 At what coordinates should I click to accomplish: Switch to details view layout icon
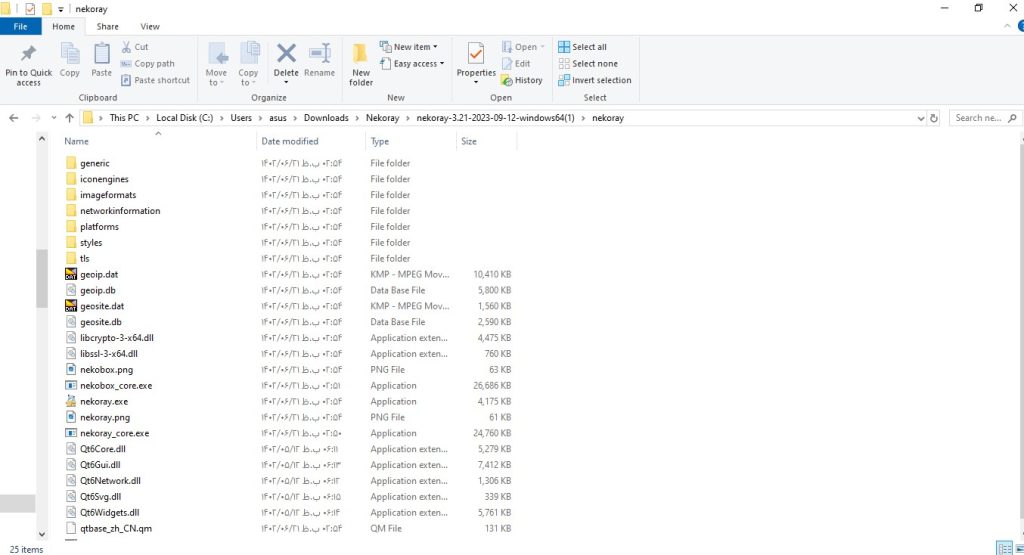click(x=1004, y=548)
